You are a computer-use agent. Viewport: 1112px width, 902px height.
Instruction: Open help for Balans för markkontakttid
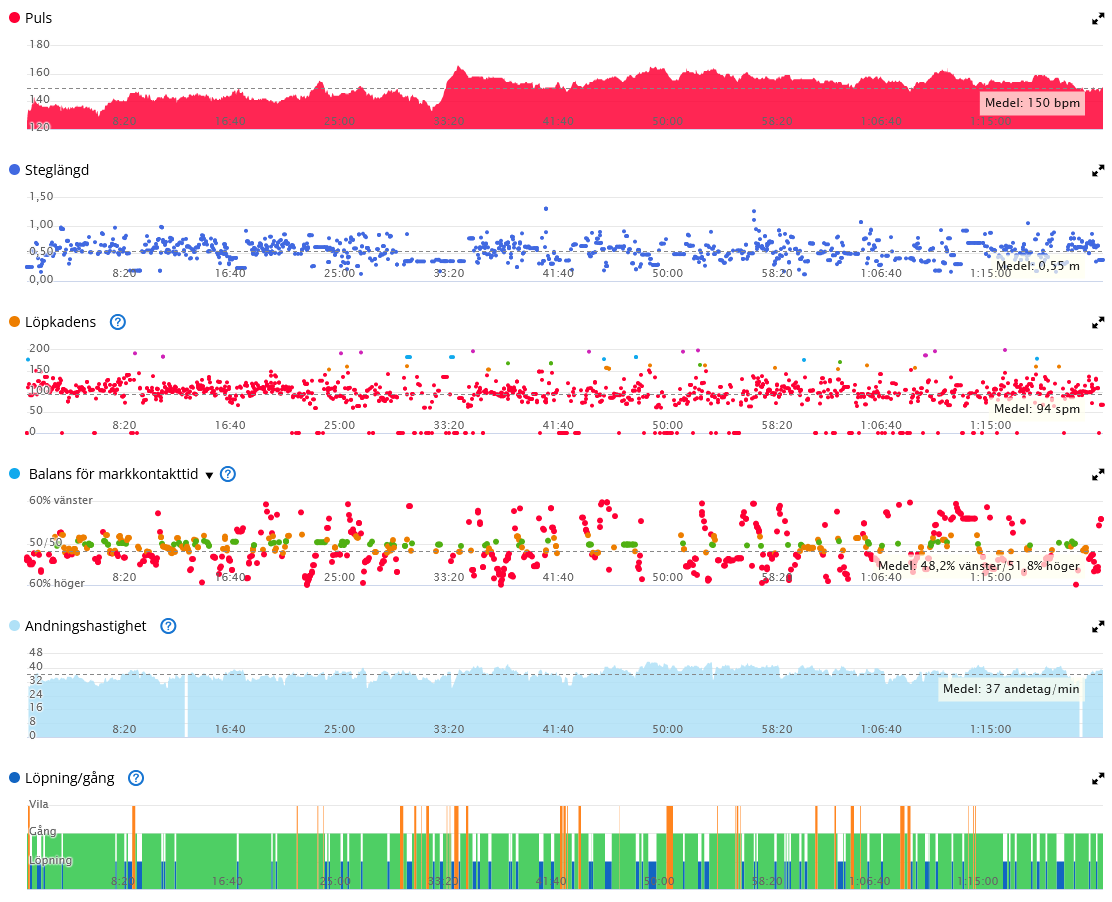pos(228,474)
